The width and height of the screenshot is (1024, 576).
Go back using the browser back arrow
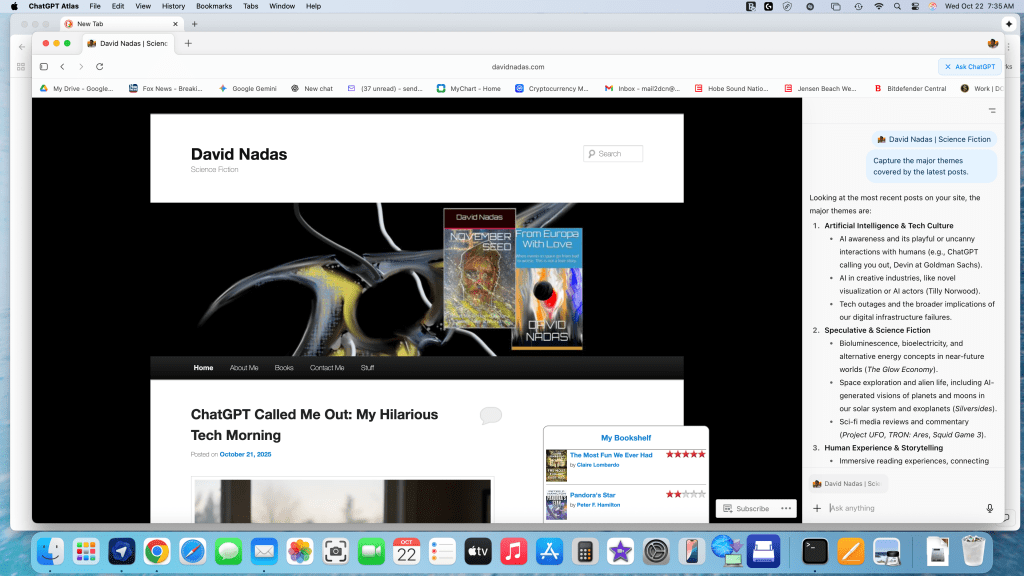click(x=62, y=66)
